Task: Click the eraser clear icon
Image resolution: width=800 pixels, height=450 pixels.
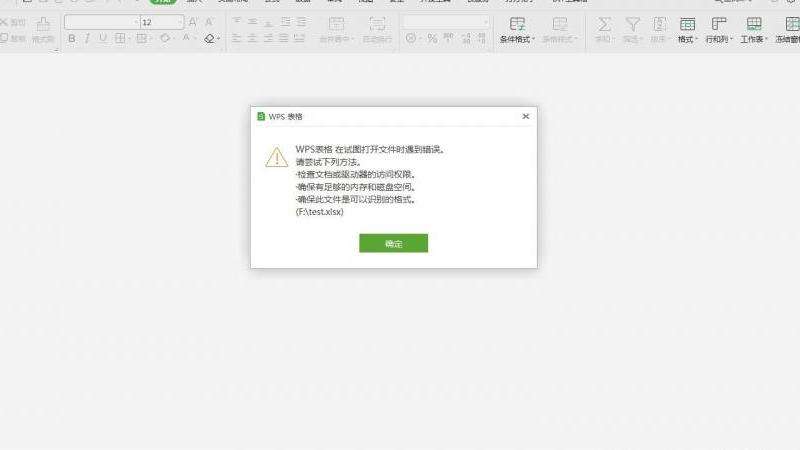Action: click(209, 38)
